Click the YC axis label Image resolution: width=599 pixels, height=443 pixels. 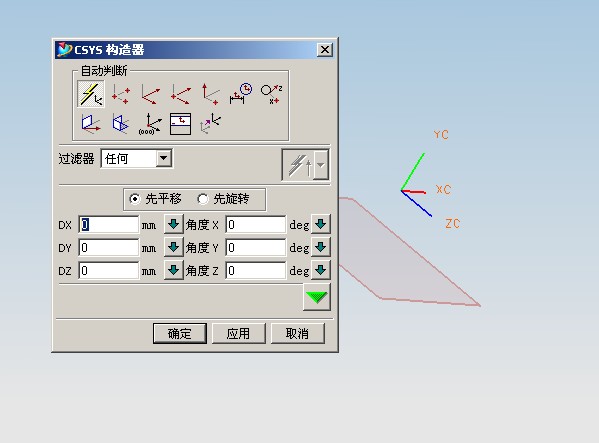pyautogui.click(x=441, y=134)
